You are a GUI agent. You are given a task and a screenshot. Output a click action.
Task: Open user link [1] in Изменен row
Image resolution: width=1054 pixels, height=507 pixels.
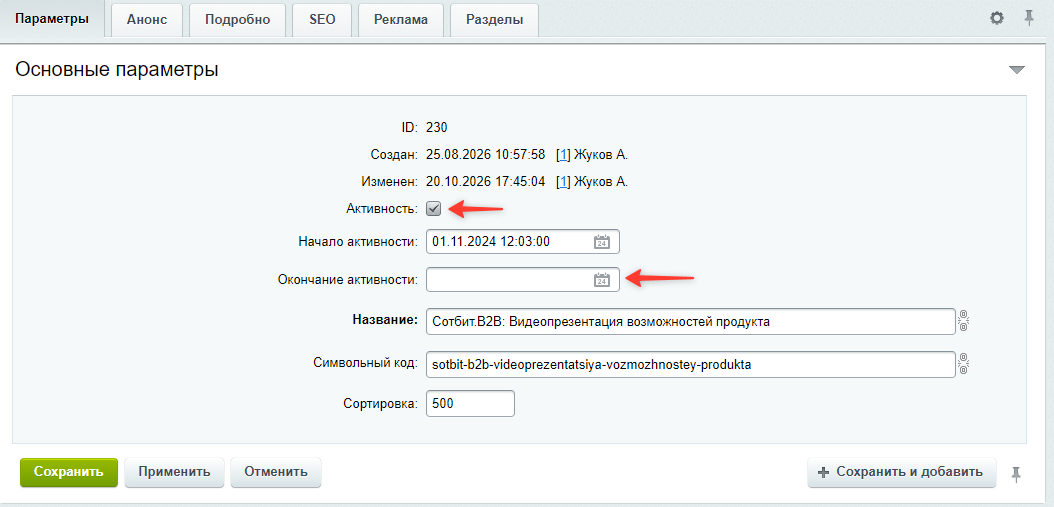click(x=563, y=182)
